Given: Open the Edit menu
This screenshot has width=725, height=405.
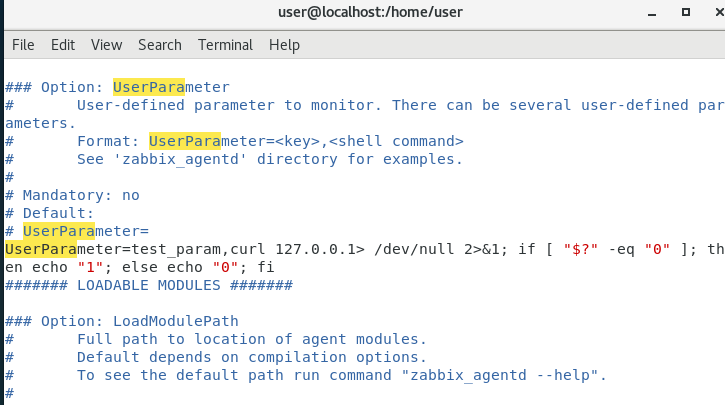Looking at the screenshot, I should 63,45.
